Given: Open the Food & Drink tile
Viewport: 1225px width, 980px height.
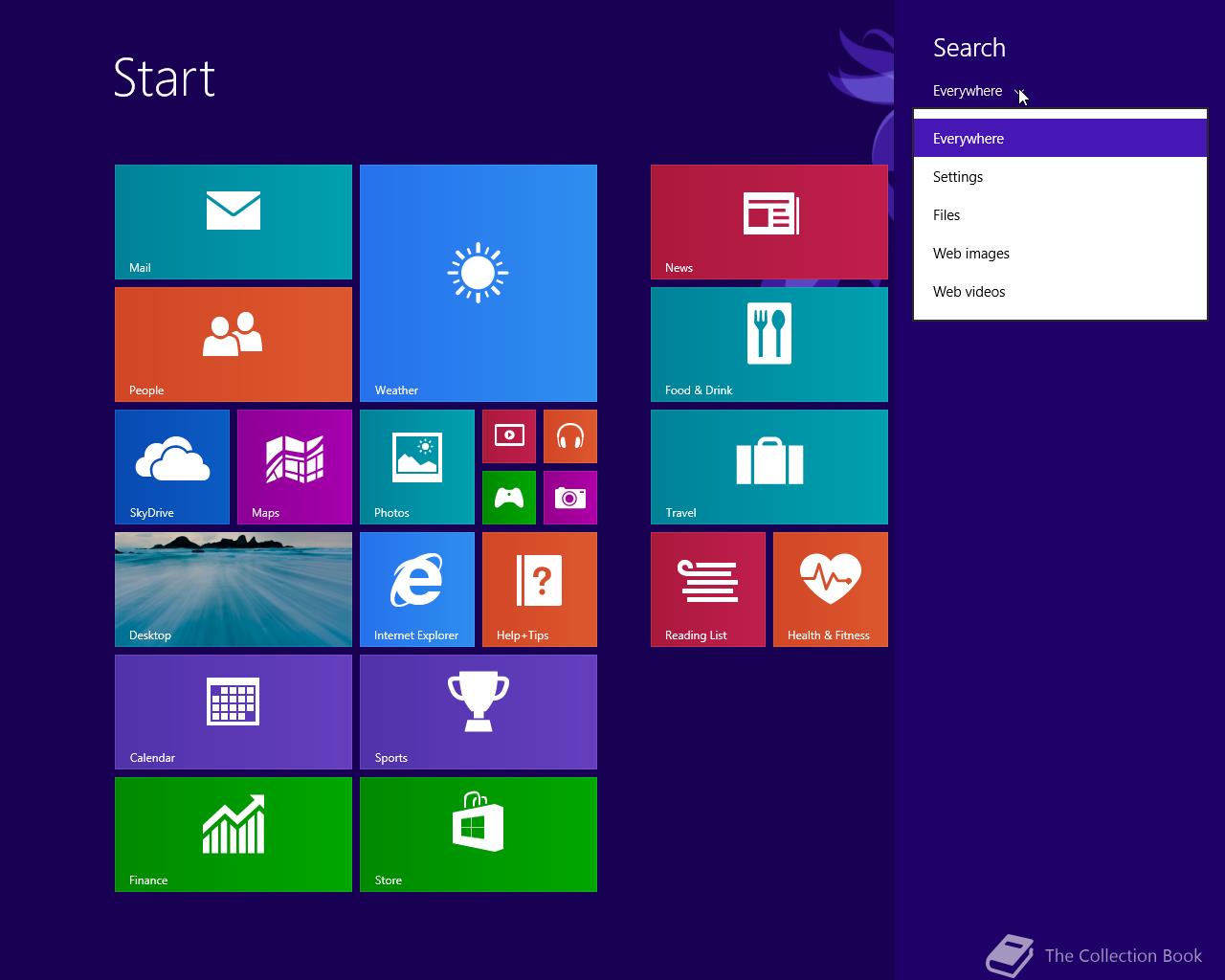Looking at the screenshot, I should (x=769, y=345).
